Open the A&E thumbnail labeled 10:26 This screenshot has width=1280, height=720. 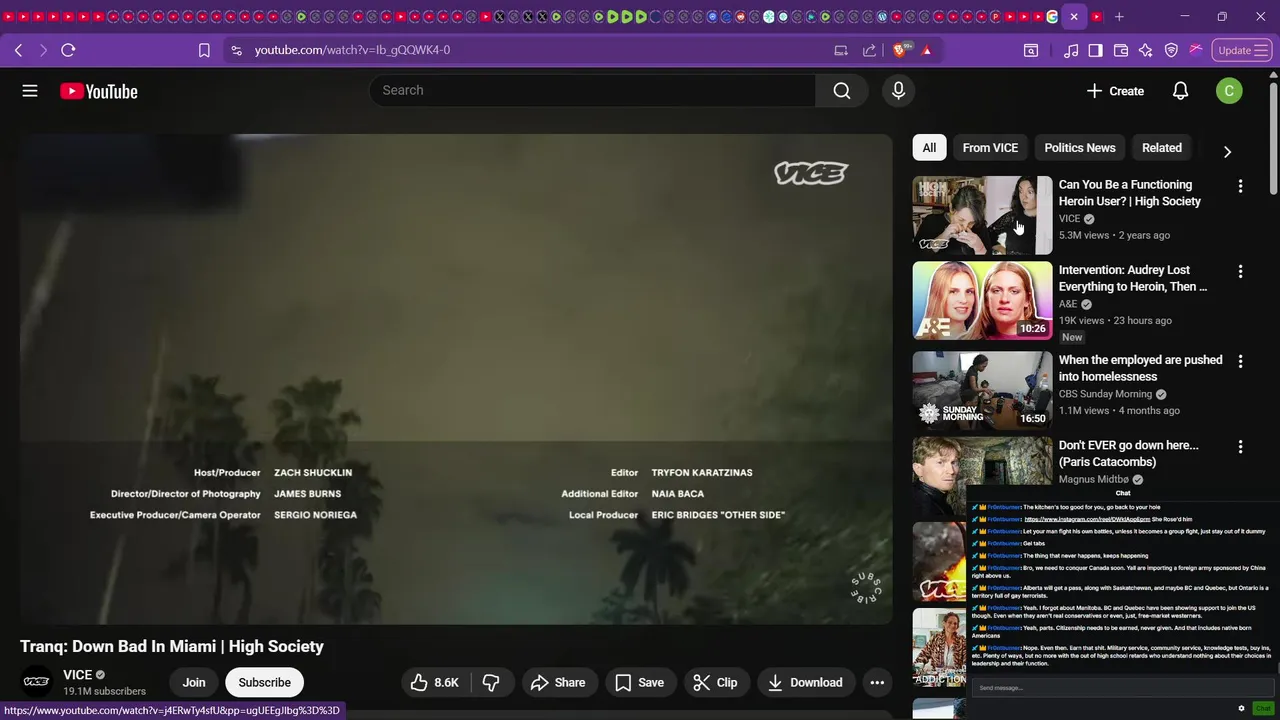click(x=982, y=301)
